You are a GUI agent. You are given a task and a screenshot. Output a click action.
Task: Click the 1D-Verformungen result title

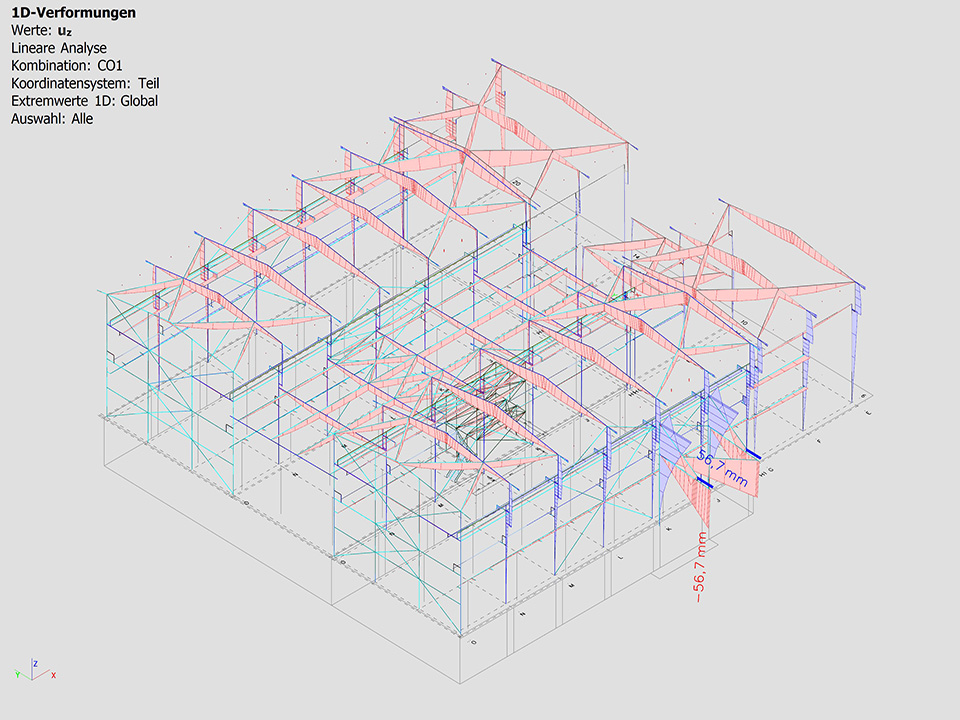(x=73, y=13)
